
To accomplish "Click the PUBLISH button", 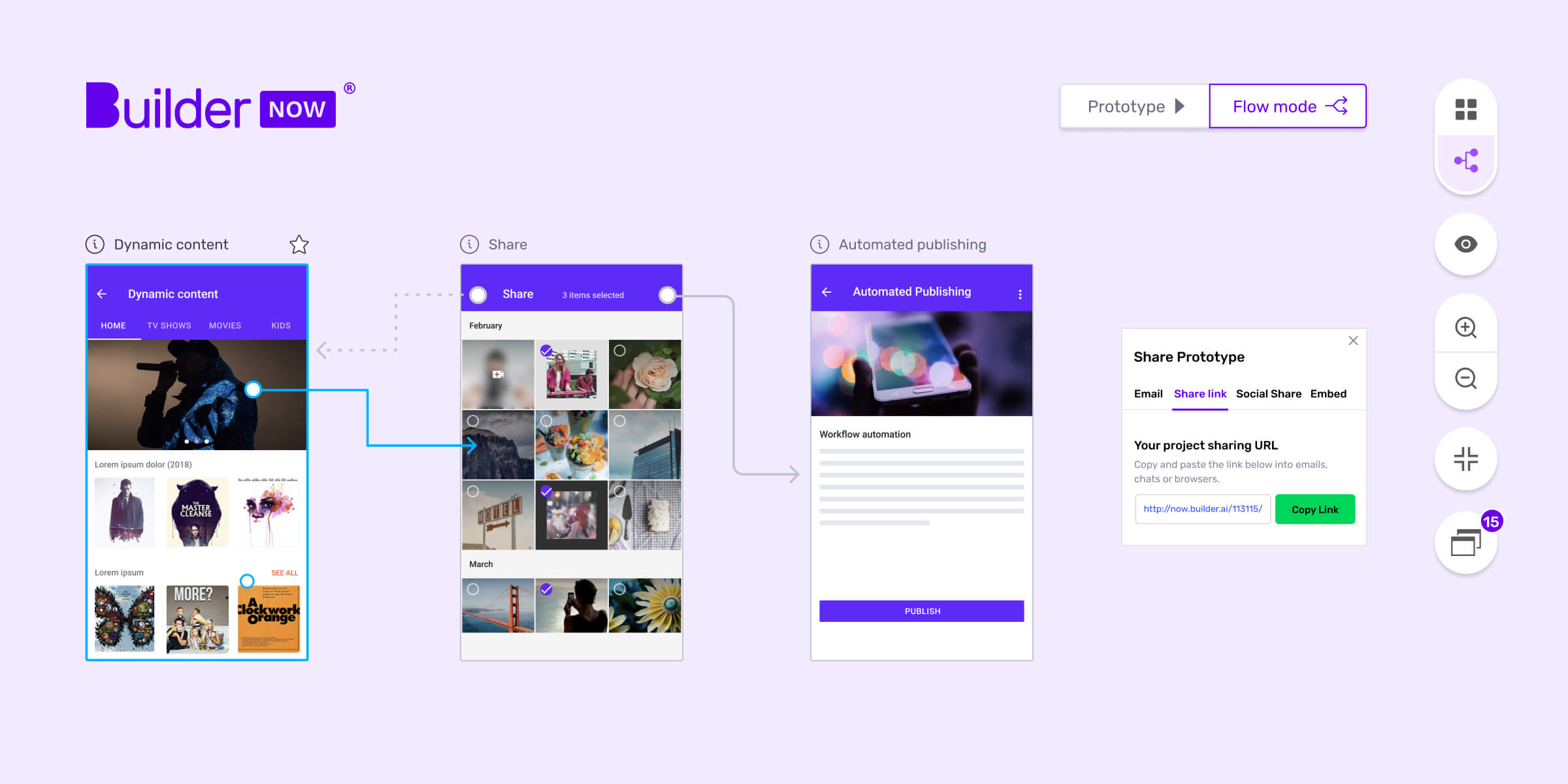I will tap(920, 611).
